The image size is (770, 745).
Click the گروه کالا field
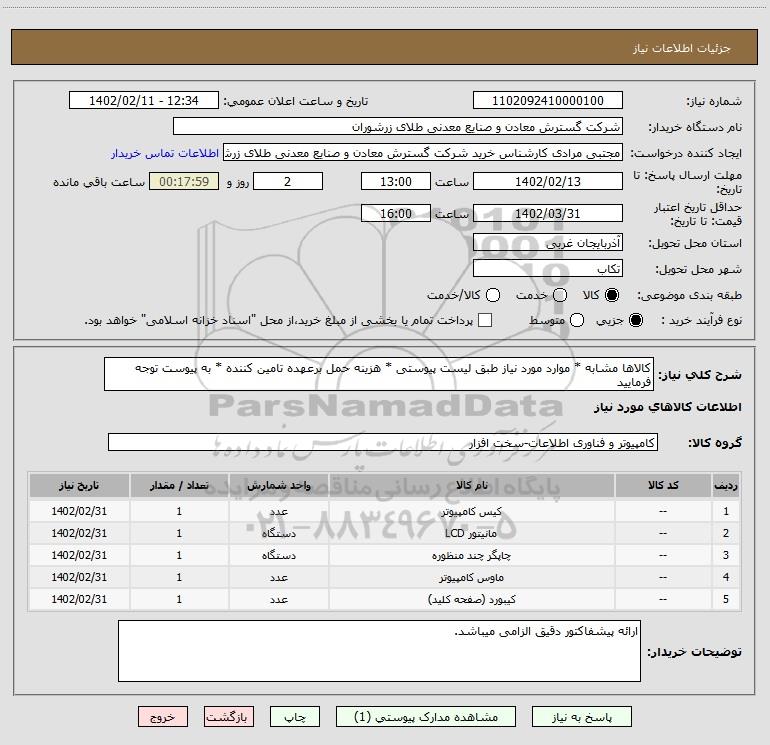click(x=383, y=442)
